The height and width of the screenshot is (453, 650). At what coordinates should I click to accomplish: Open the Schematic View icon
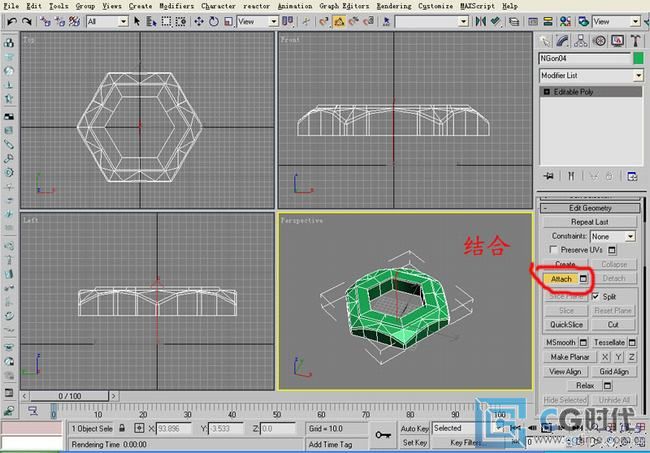coord(548,21)
